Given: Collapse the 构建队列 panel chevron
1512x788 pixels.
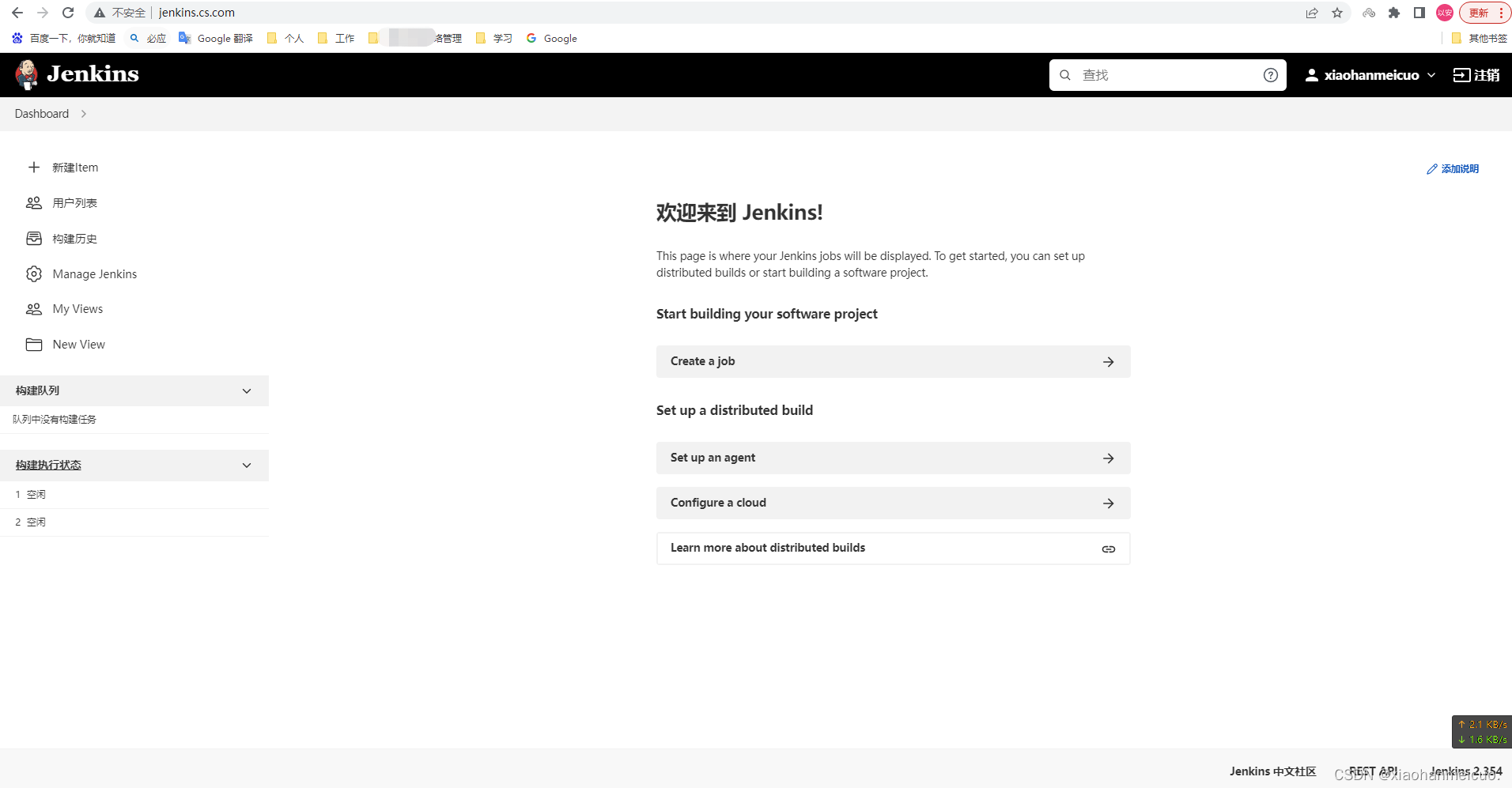Looking at the screenshot, I should pos(247,391).
